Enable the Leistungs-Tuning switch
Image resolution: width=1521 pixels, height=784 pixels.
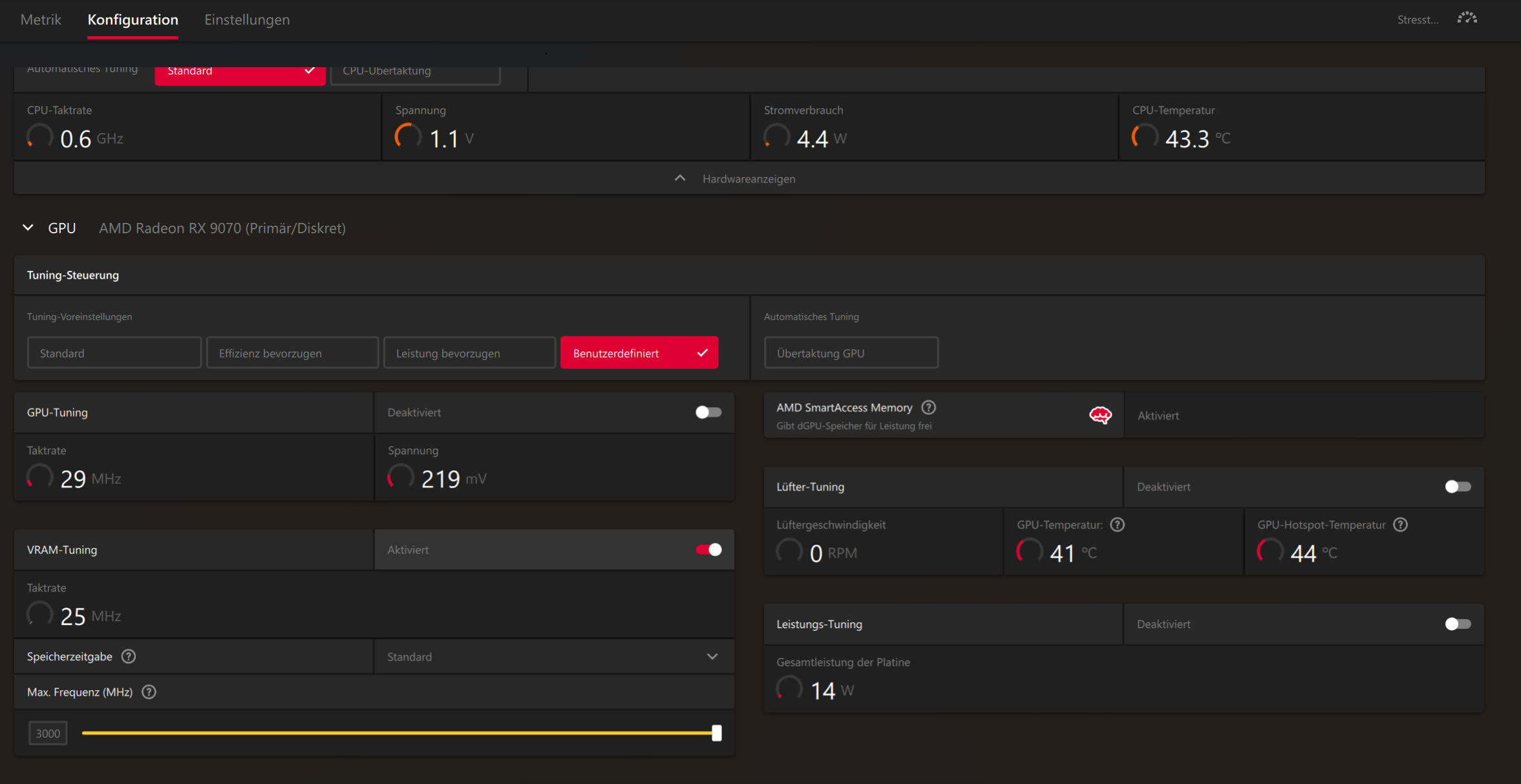tap(1458, 624)
